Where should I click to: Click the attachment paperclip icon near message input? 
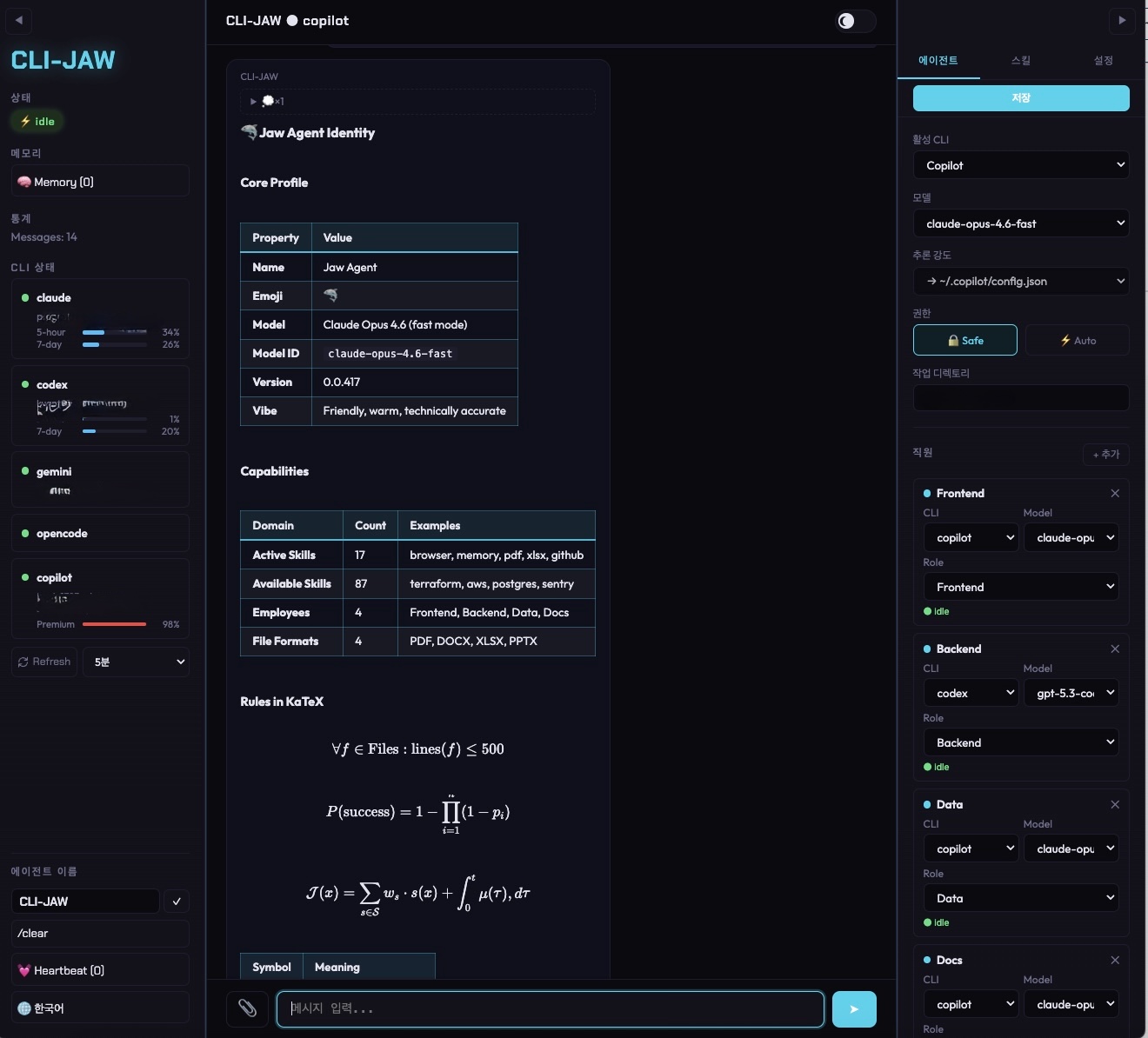coord(247,1009)
